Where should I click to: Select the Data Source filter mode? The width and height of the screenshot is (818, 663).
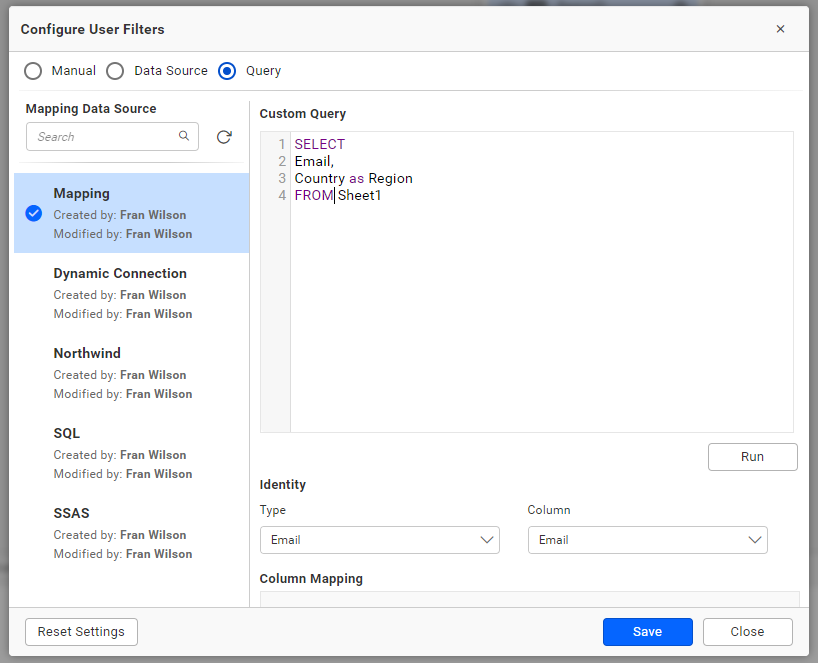point(115,71)
